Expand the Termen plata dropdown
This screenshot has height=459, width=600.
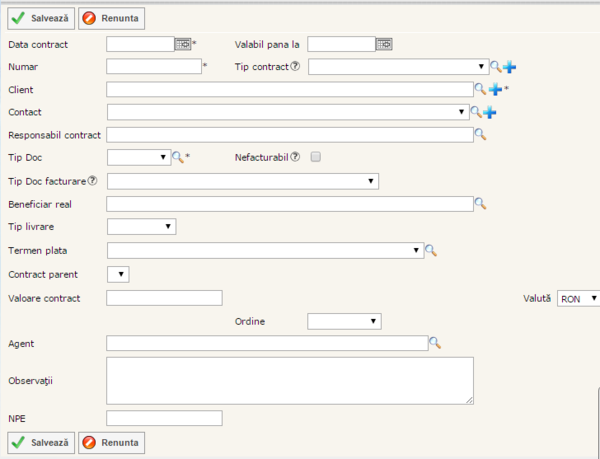[x=265, y=251]
